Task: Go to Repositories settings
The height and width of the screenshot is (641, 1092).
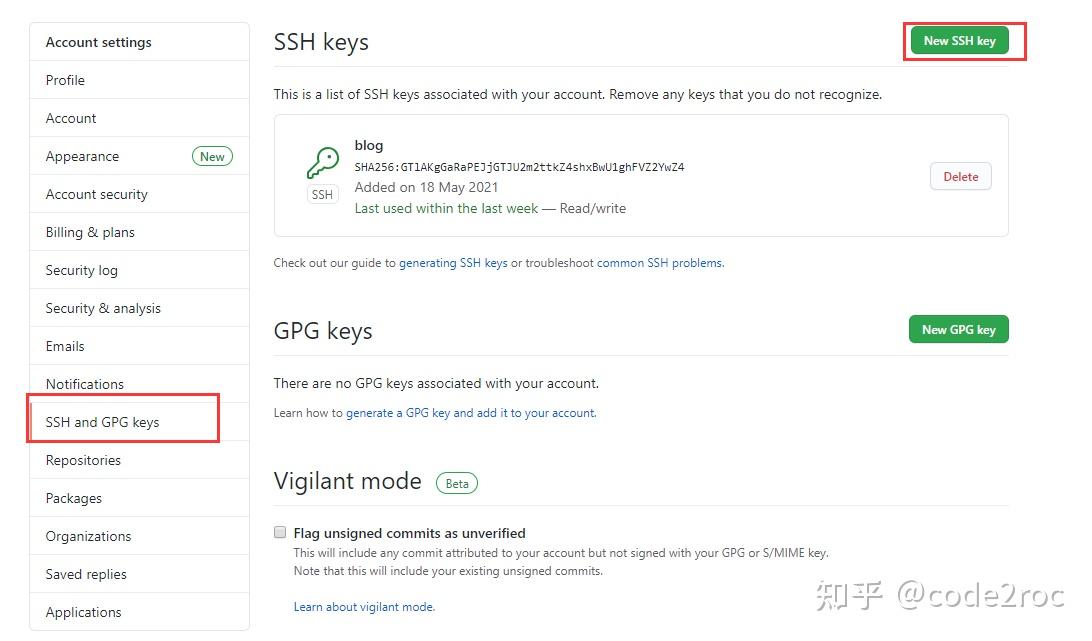Action: 83,460
